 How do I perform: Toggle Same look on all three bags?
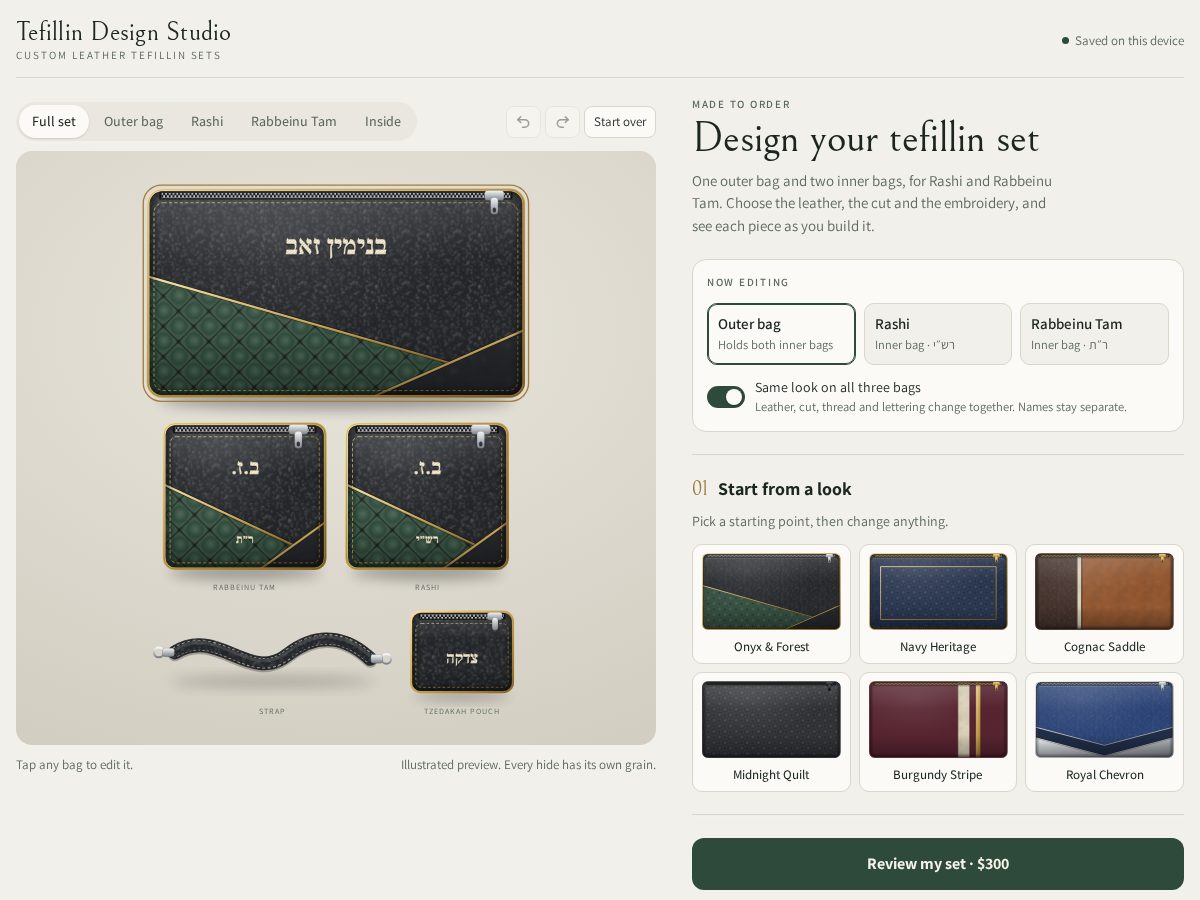(726, 397)
